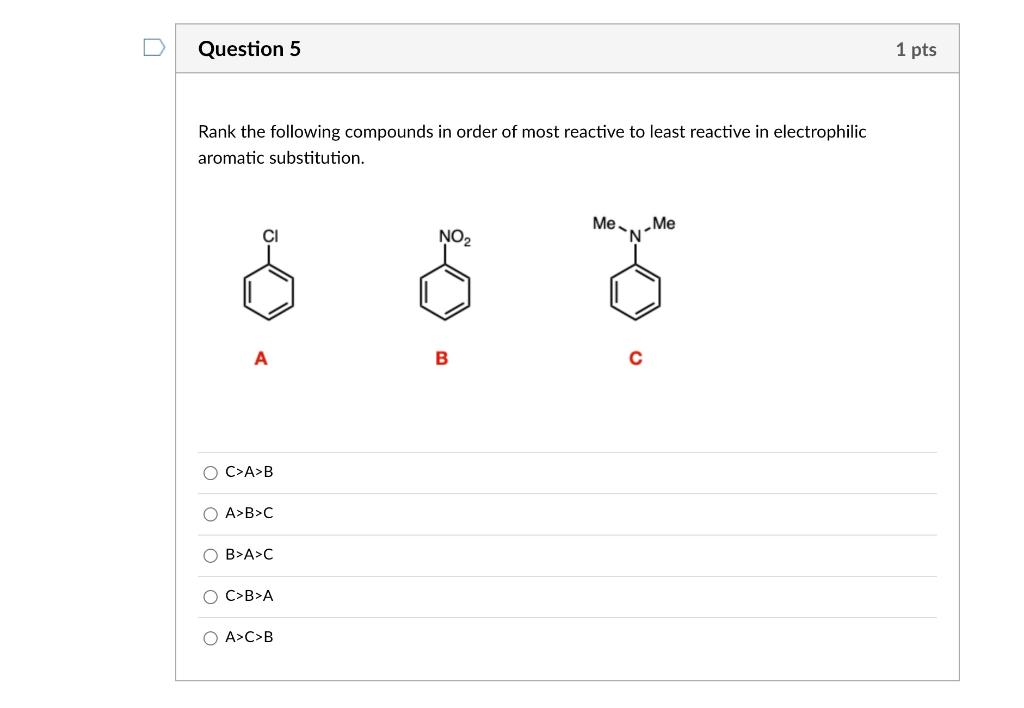The width and height of the screenshot is (1024, 708).
Task: Click the Cl substituent on structure A
Action: click(x=270, y=237)
